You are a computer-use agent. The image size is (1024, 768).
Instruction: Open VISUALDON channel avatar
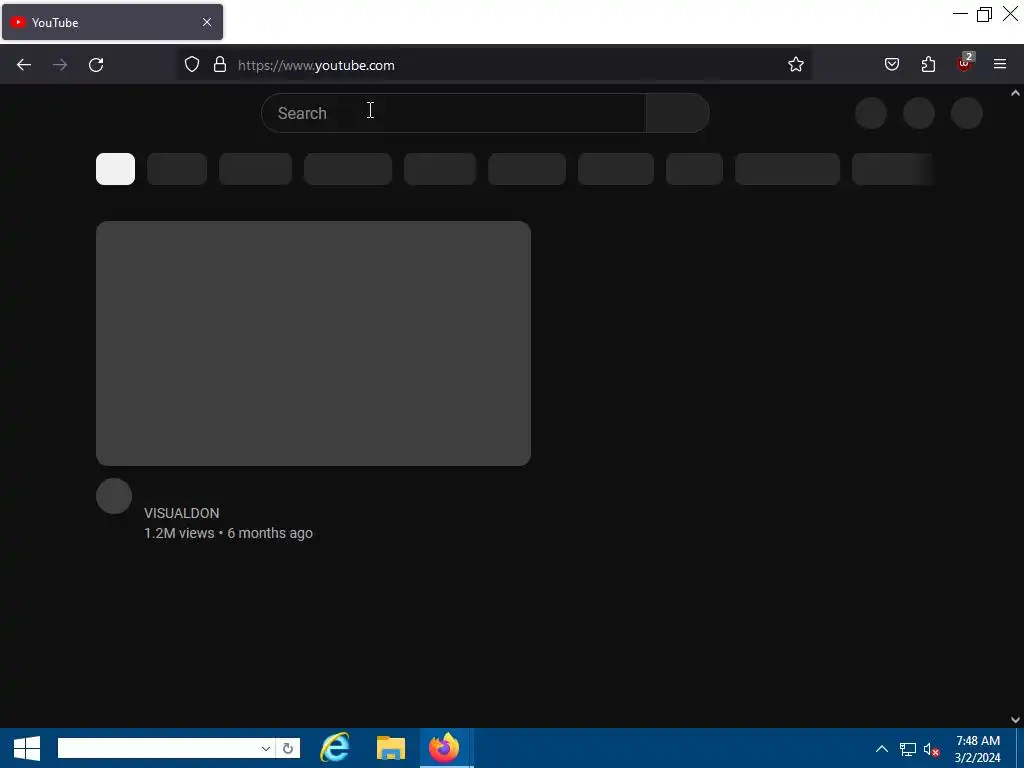click(x=114, y=496)
